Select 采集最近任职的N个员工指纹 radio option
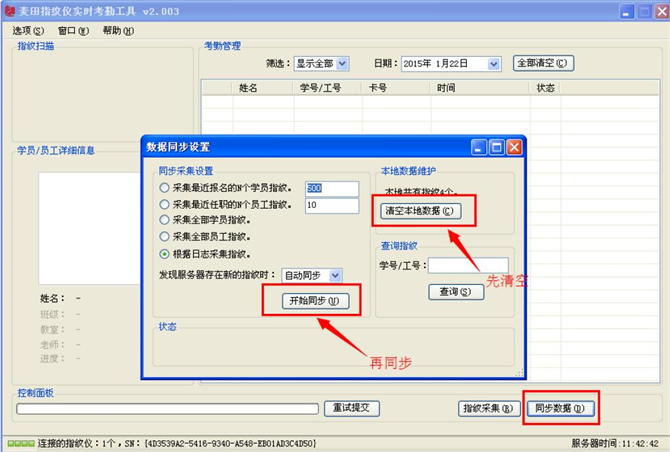This screenshot has height=452, width=670. tap(165, 205)
